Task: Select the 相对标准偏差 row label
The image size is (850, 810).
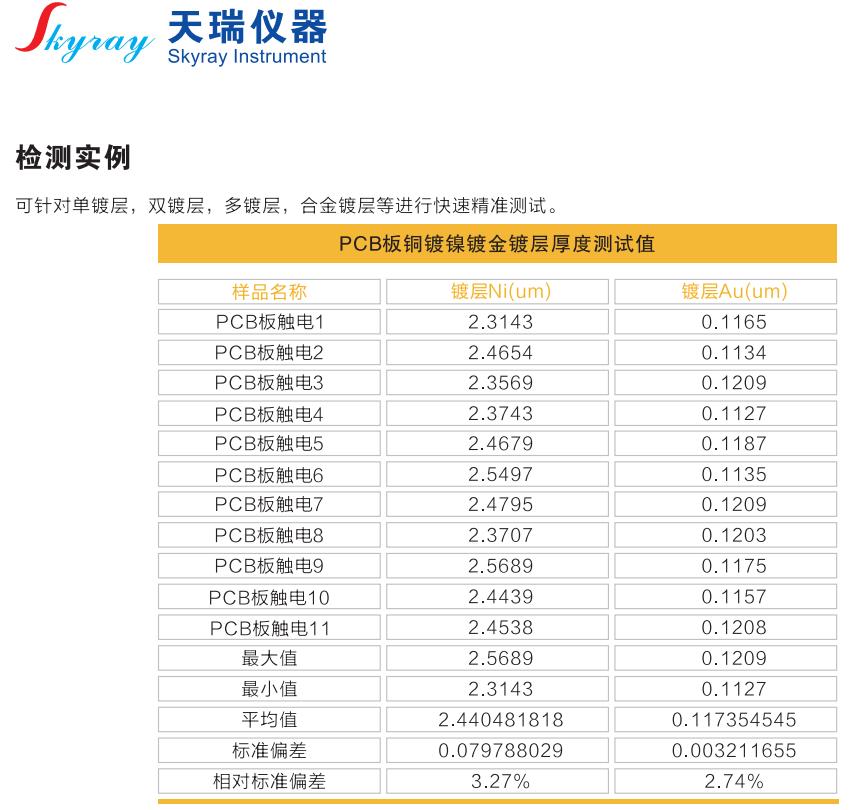Action: [x=269, y=781]
